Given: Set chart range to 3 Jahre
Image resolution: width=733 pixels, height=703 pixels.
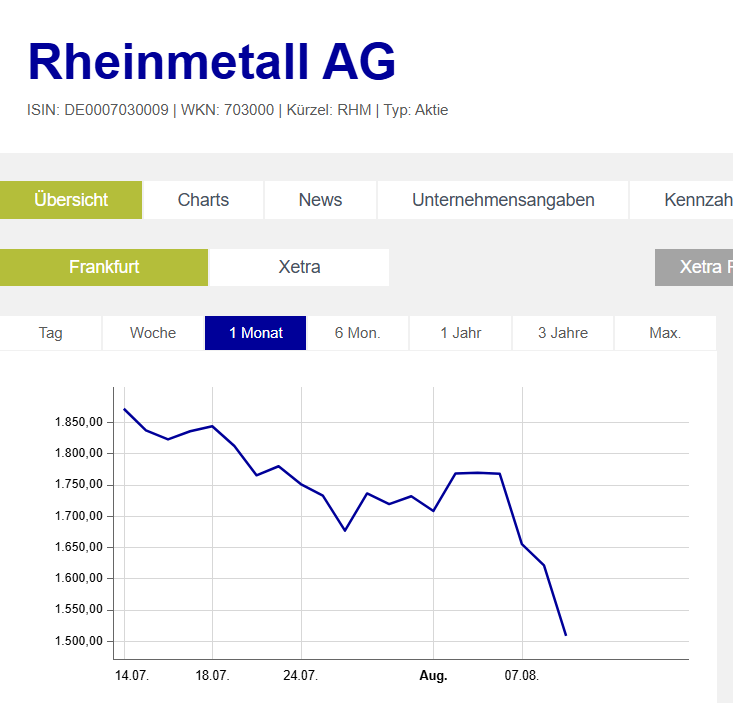Looking at the screenshot, I should pos(563,333).
